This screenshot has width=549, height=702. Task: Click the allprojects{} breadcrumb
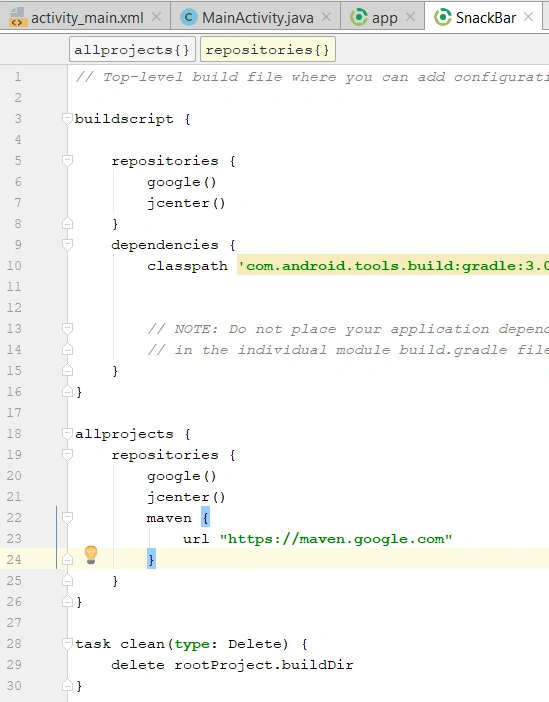click(132, 49)
